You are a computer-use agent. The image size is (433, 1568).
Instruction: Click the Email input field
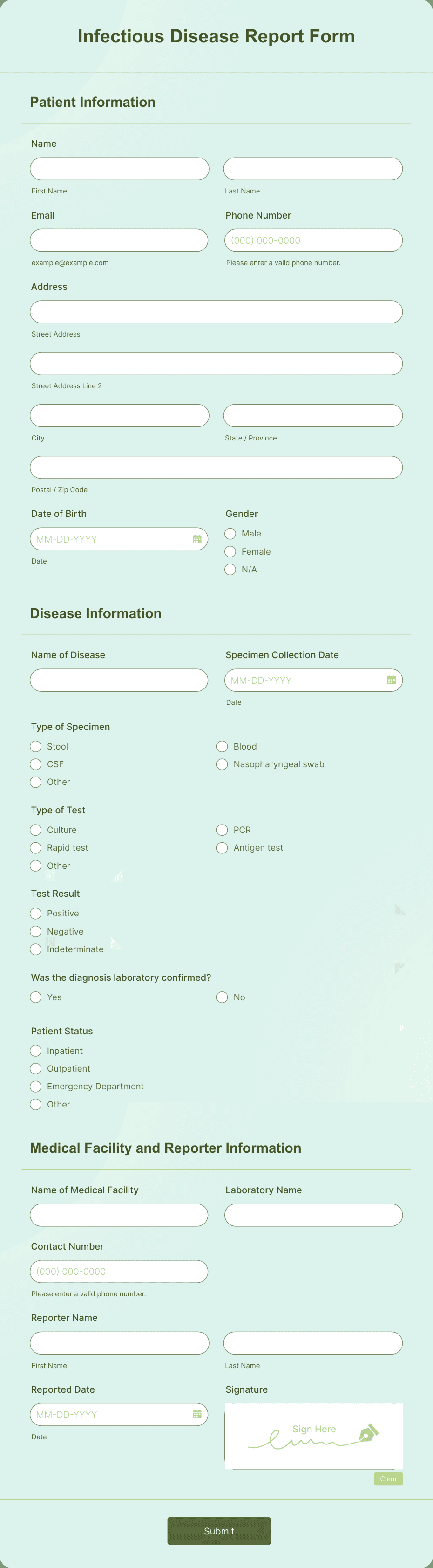pyautogui.click(x=119, y=241)
